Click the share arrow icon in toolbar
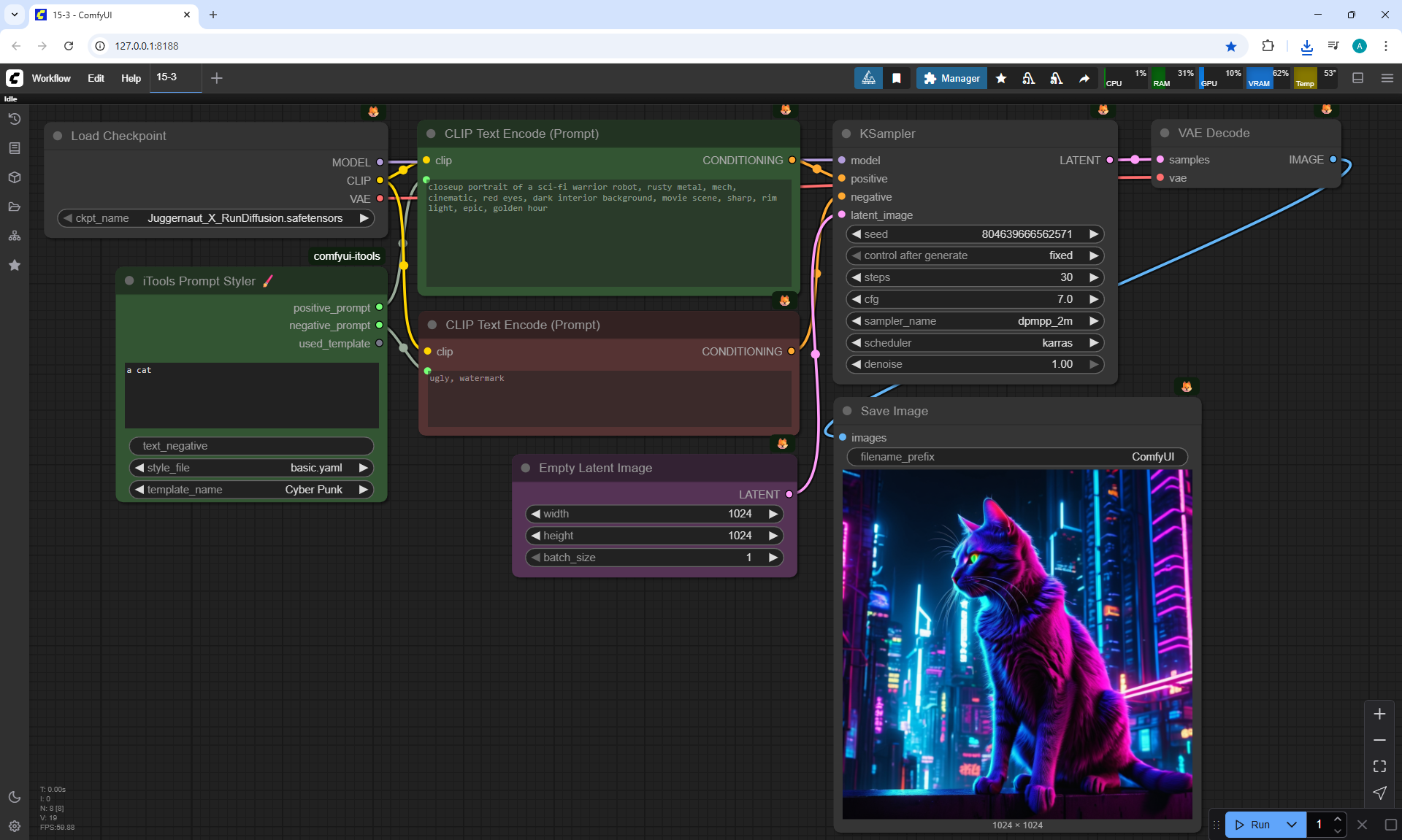The width and height of the screenshot is (1402, 840). coord(1084,78)
